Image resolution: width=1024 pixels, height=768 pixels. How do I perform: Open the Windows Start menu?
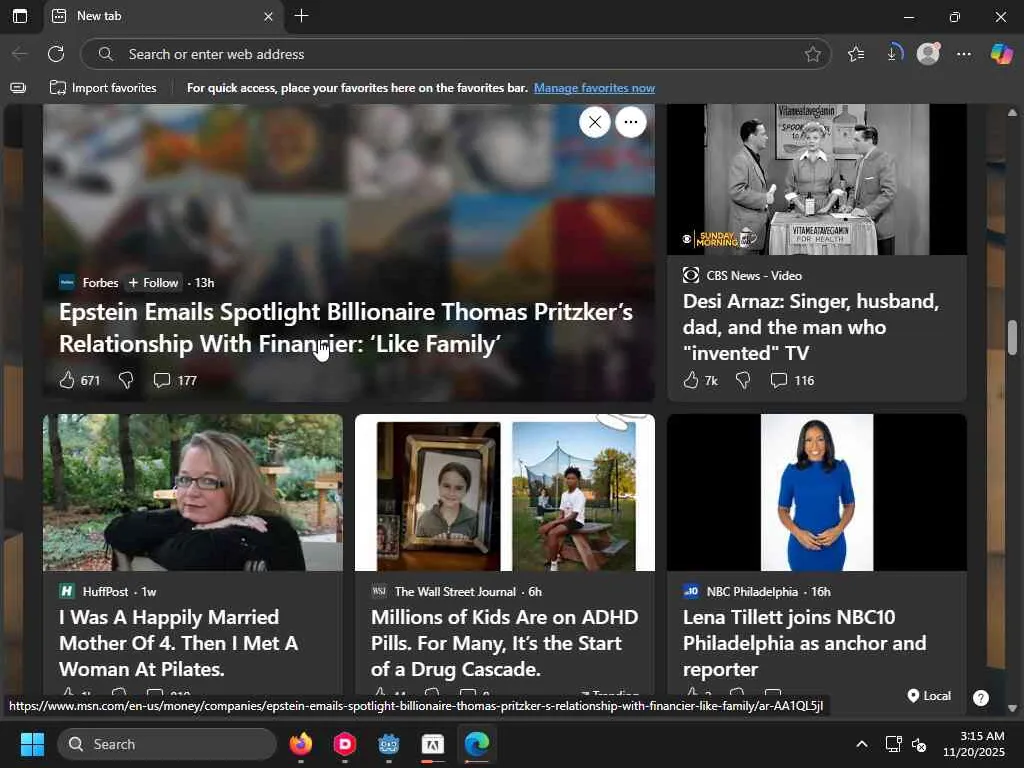point(32,744)
